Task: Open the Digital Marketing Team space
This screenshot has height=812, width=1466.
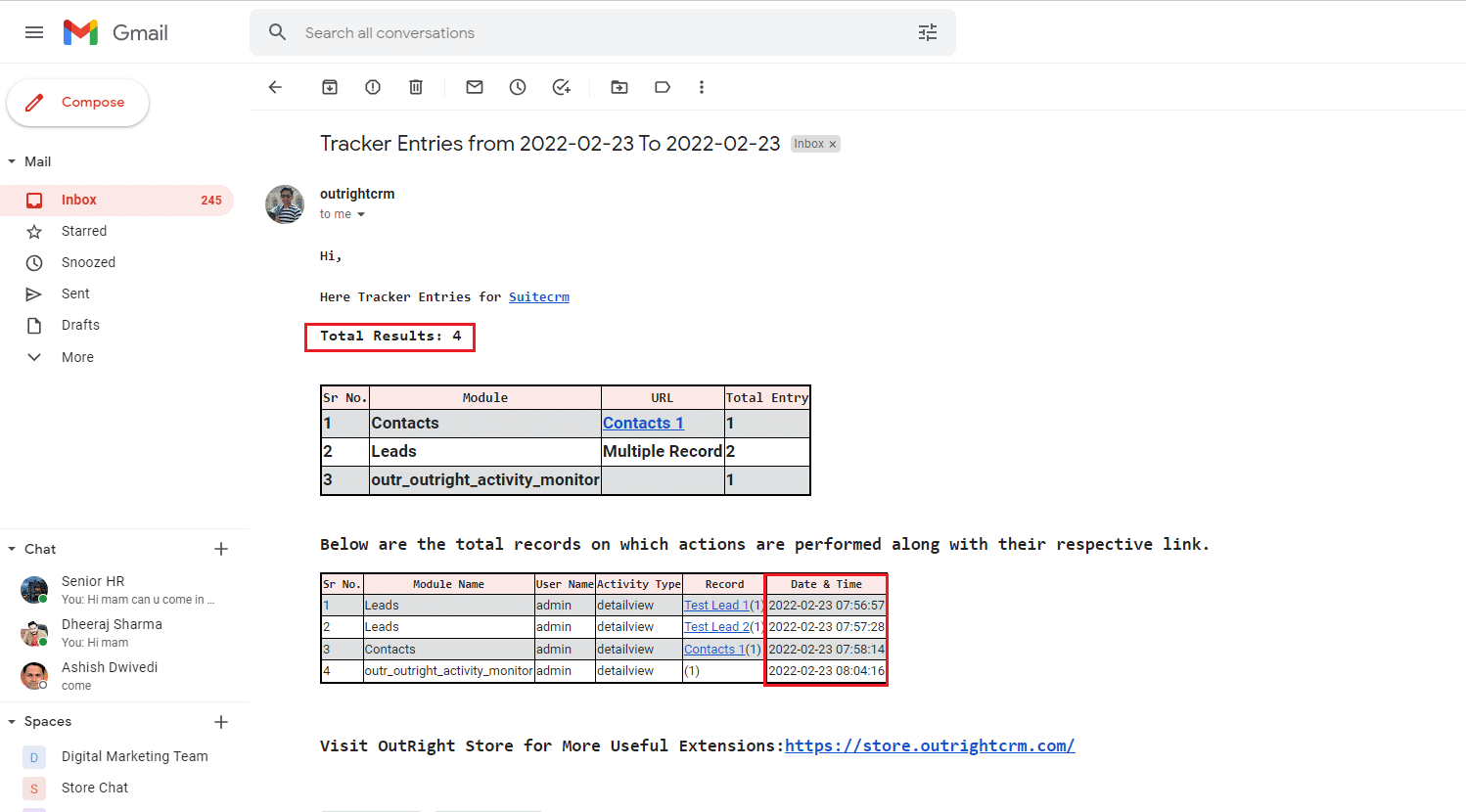Action: coord(124,756)
